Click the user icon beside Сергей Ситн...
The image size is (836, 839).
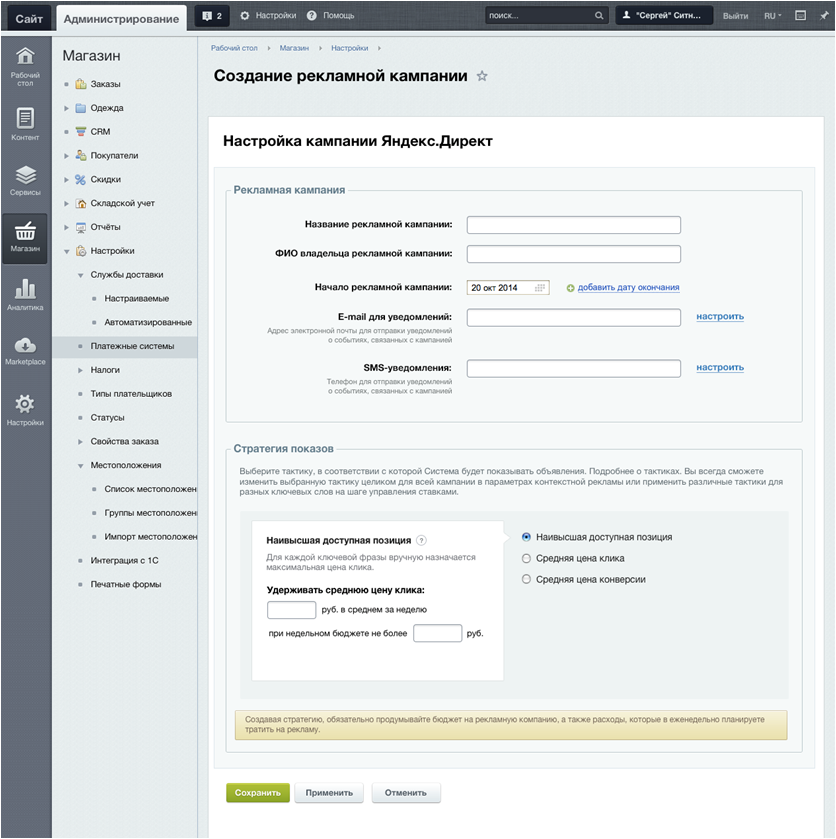(626, 15)
